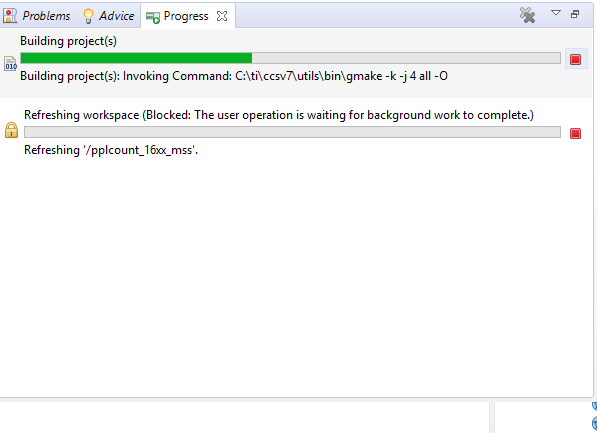Click the Advice lightbulb icon
Viewport: 597px width, 433px height.
tap(88, 16)
